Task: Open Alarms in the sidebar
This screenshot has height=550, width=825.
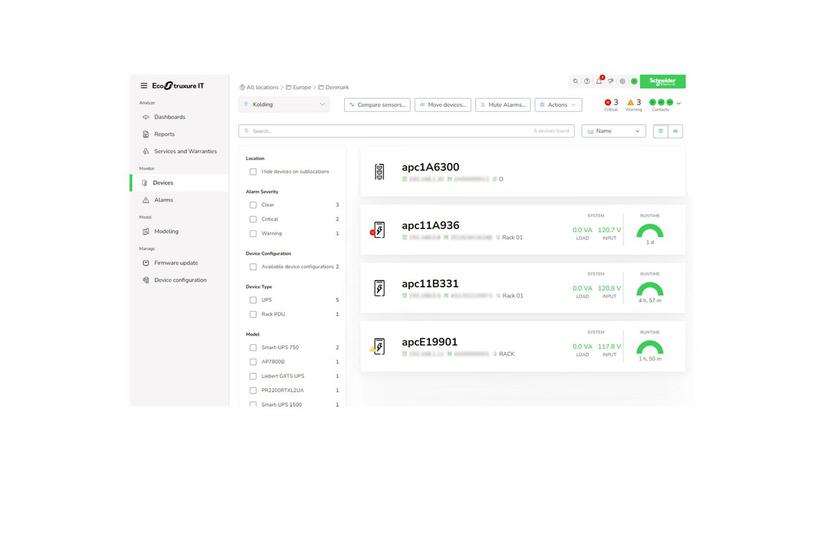Action: click(164, 200)
